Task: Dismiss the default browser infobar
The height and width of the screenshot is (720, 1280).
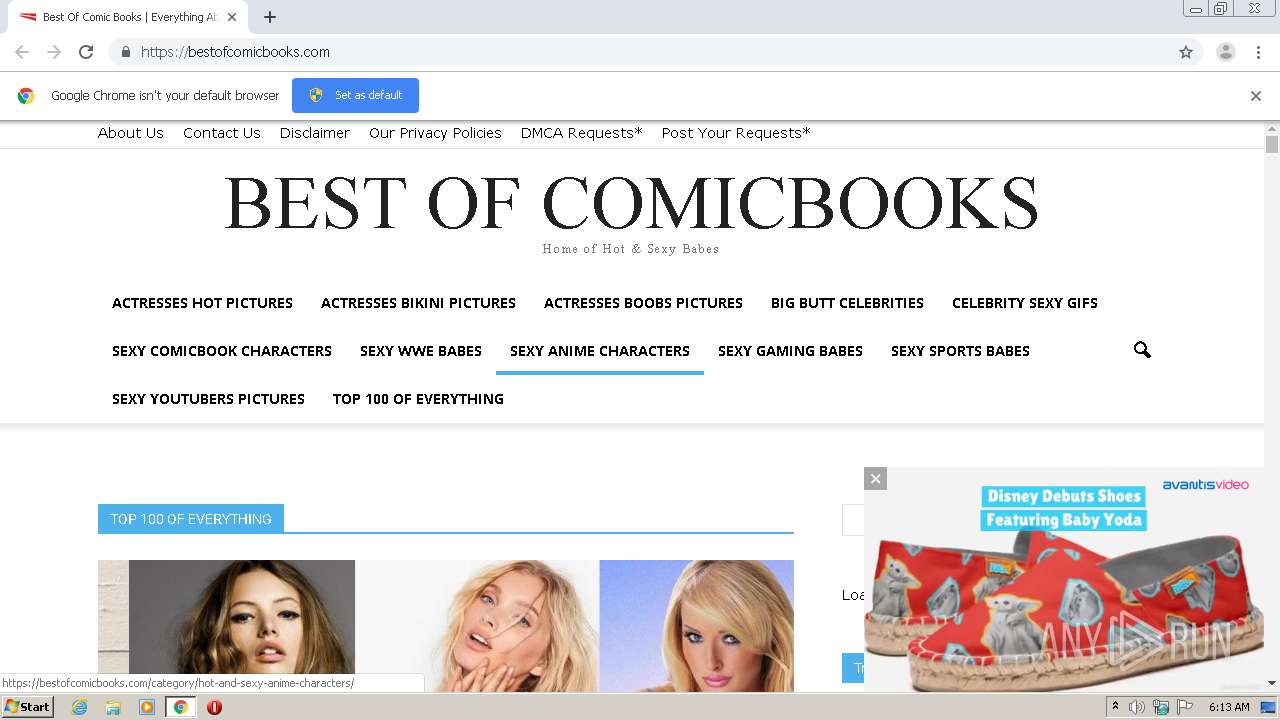Action: (x=1256, y=96)
